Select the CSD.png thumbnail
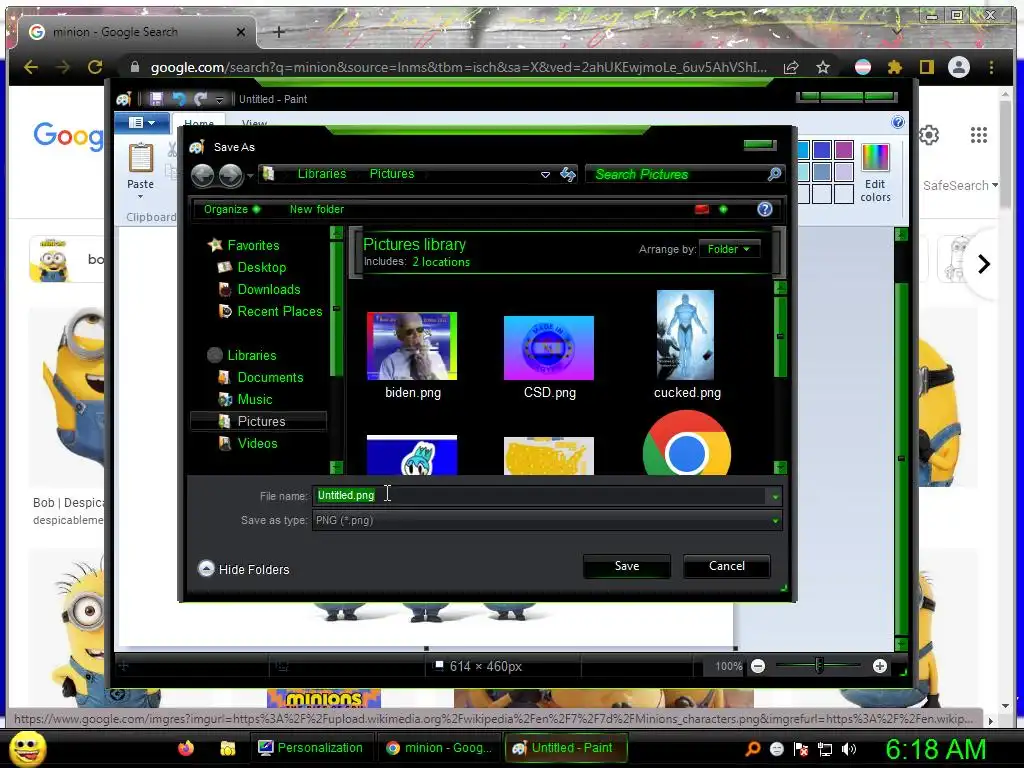Image resolution: width=1024 pixels, height=768 pixels. pyautogui.click(x=549, y=348)
